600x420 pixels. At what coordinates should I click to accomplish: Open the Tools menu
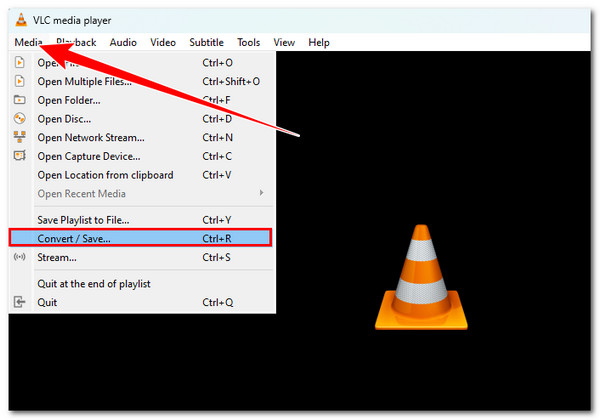click(x=248, y=42)
